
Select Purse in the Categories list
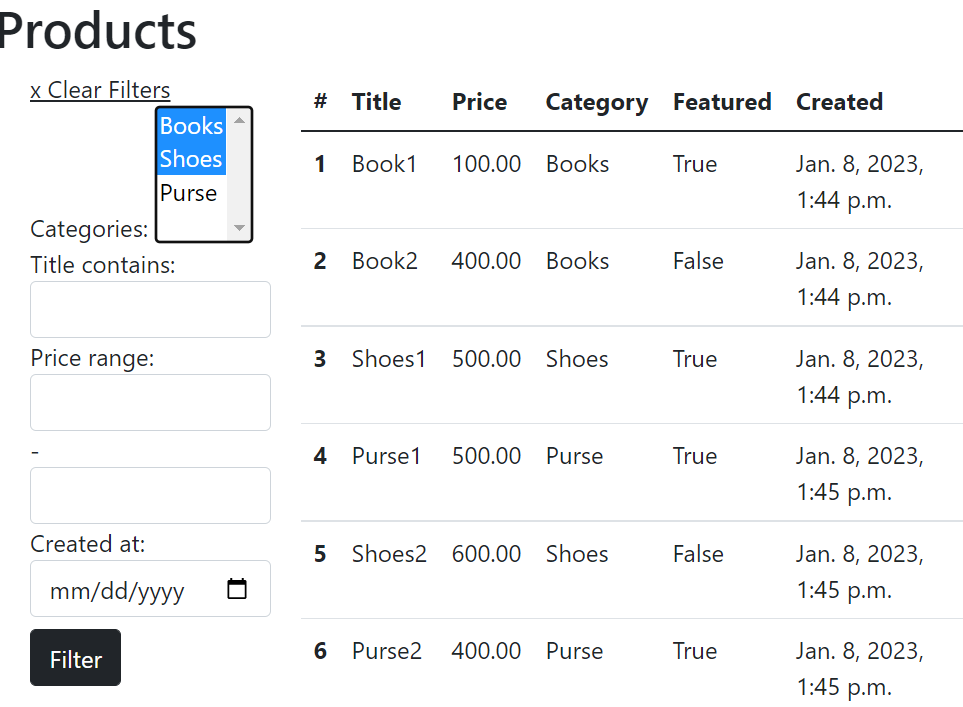pos(189,192)
